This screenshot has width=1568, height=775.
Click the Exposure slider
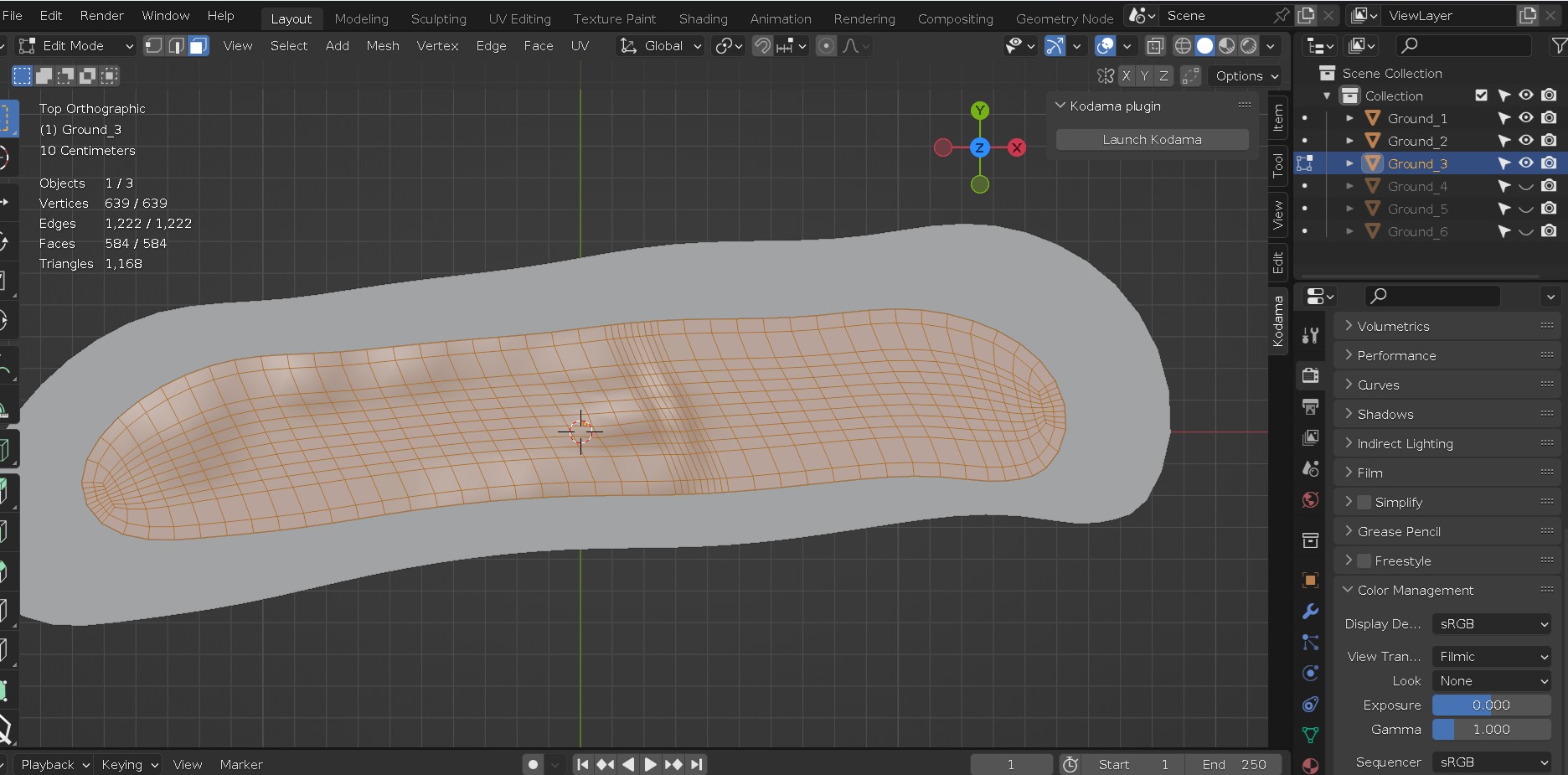click(x=1491, y=705)
